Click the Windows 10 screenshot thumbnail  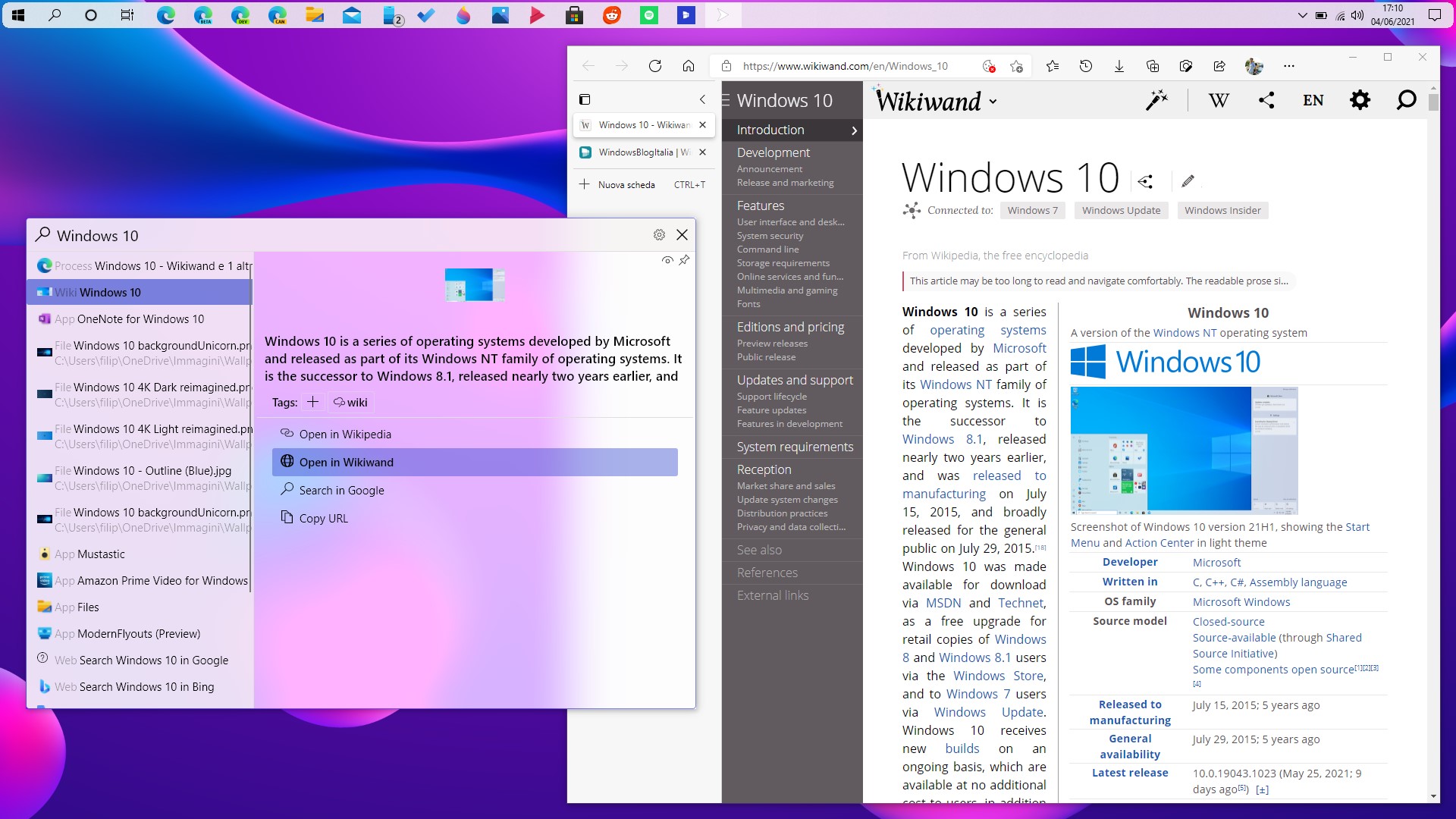[1184, 450]
